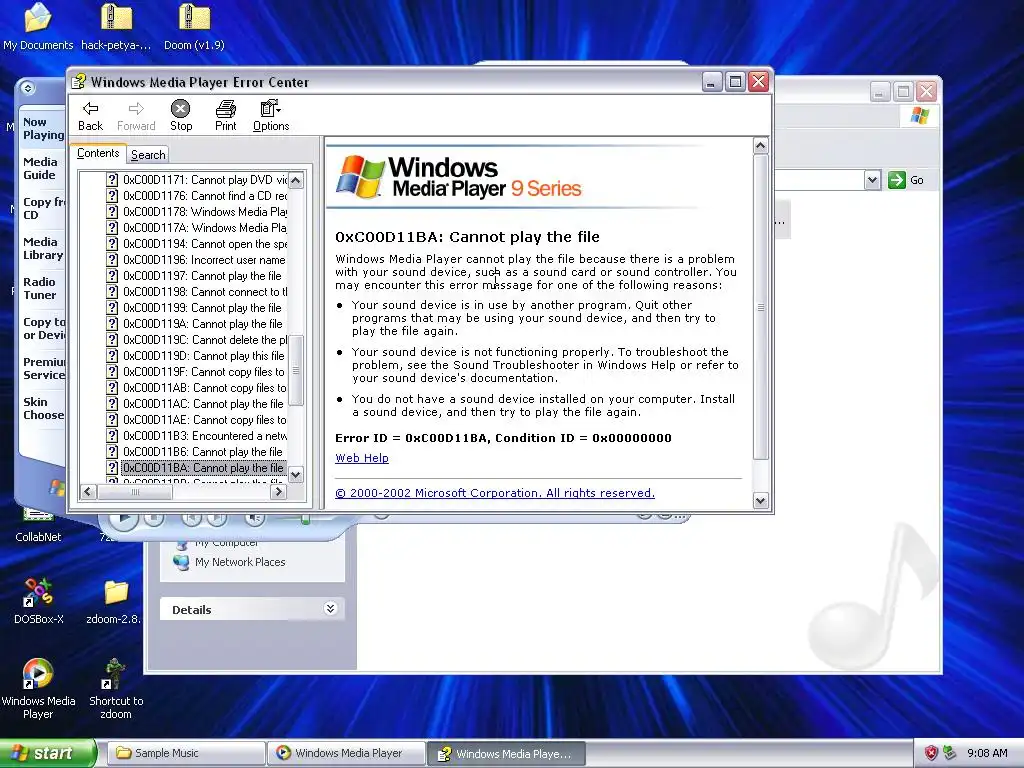1024x768 pixels.
Task: Click the contents list scroll-up arrow
Action: [x=296, y=180]
